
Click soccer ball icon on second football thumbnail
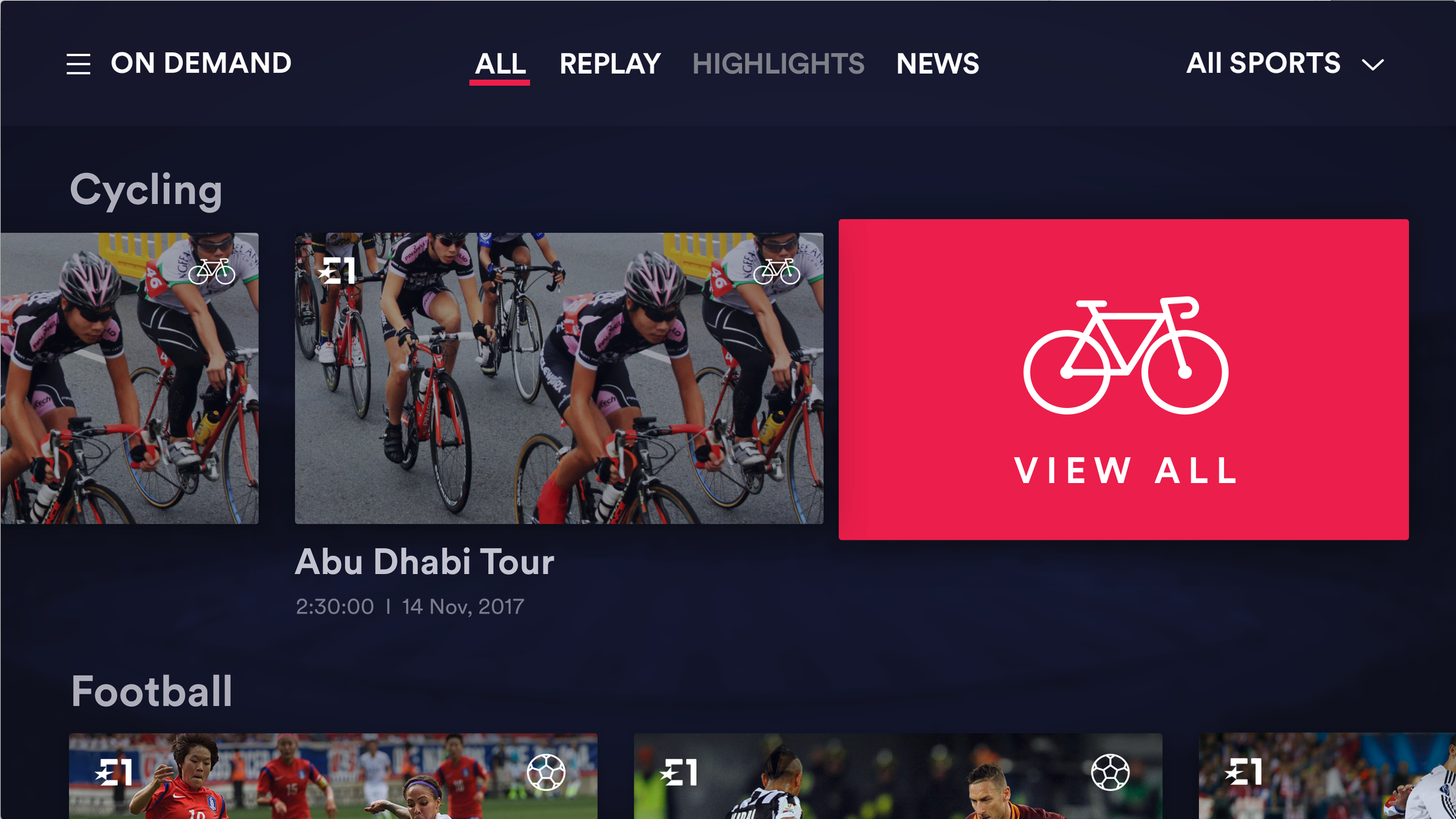pyautogui.click(x=1110, y=772)
